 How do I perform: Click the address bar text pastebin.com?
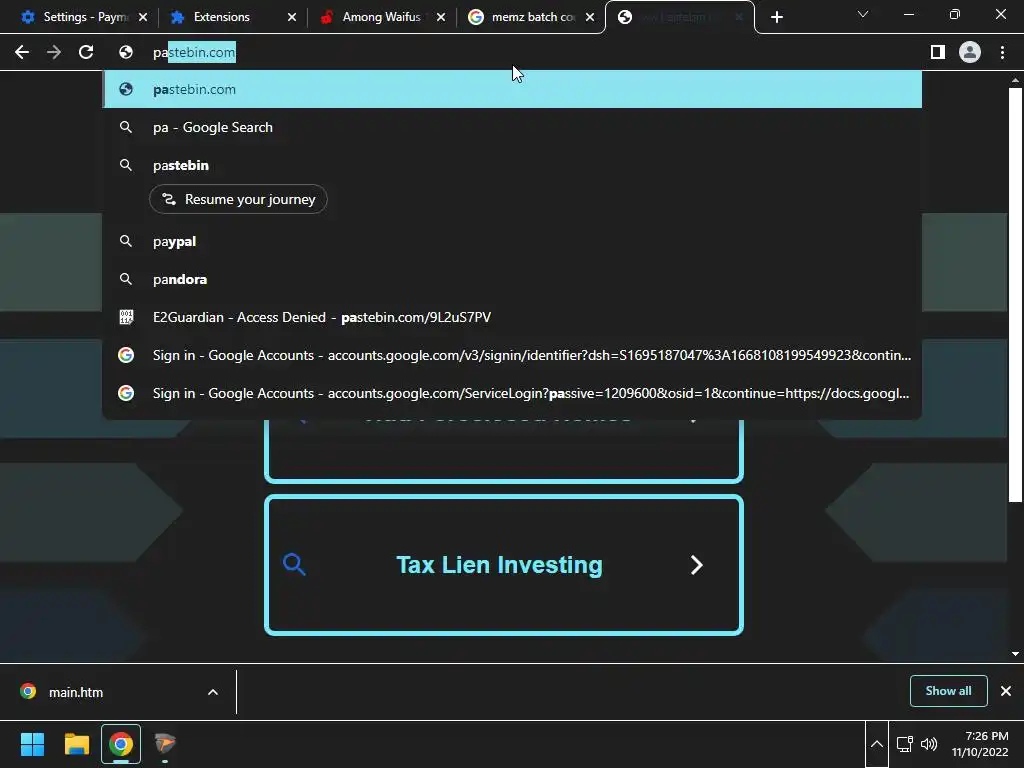(x=194, y=52)
